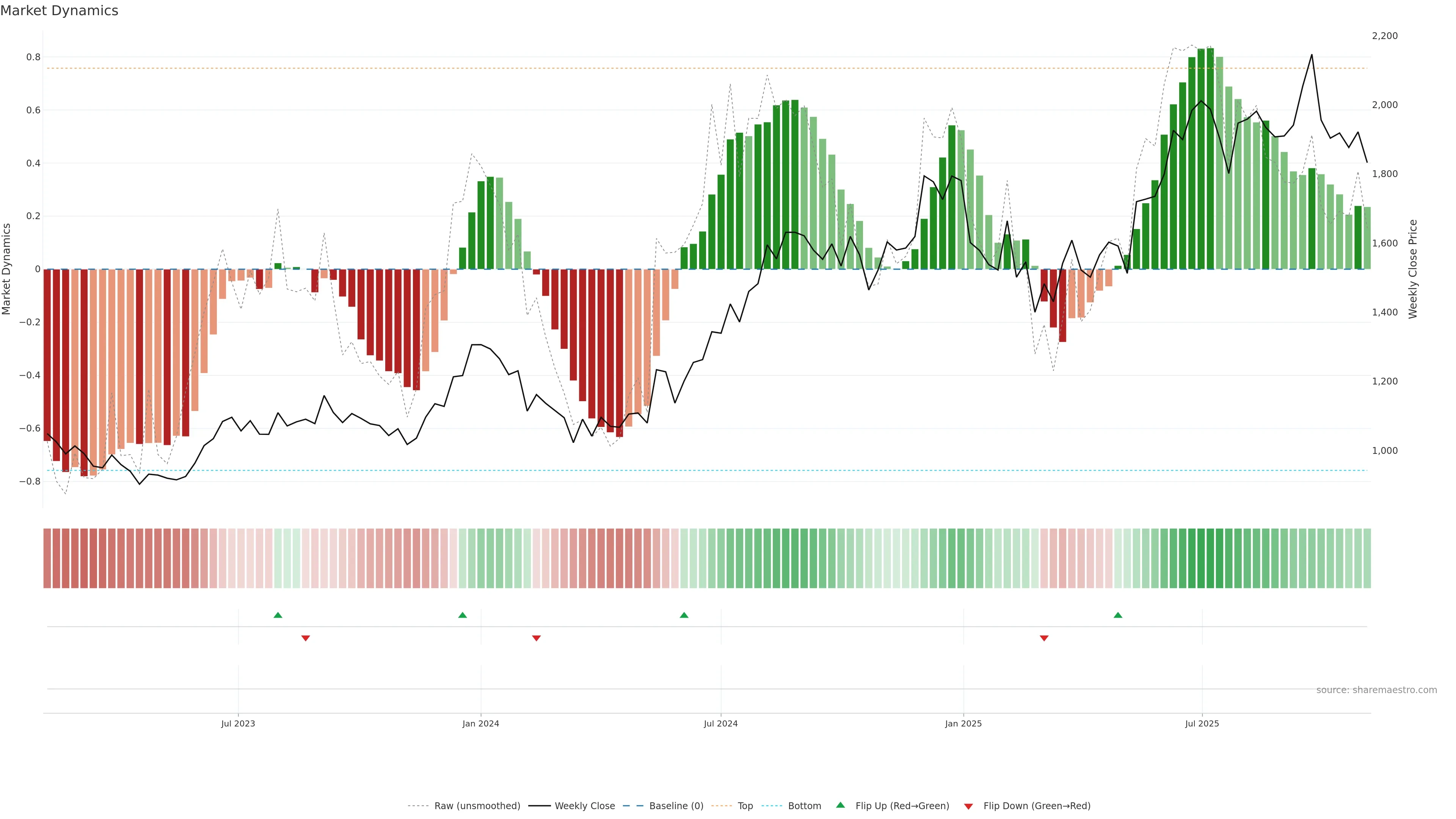Click red flip-down marker just after Jan 2024
Screen dimensions: 1456x819
537,638
